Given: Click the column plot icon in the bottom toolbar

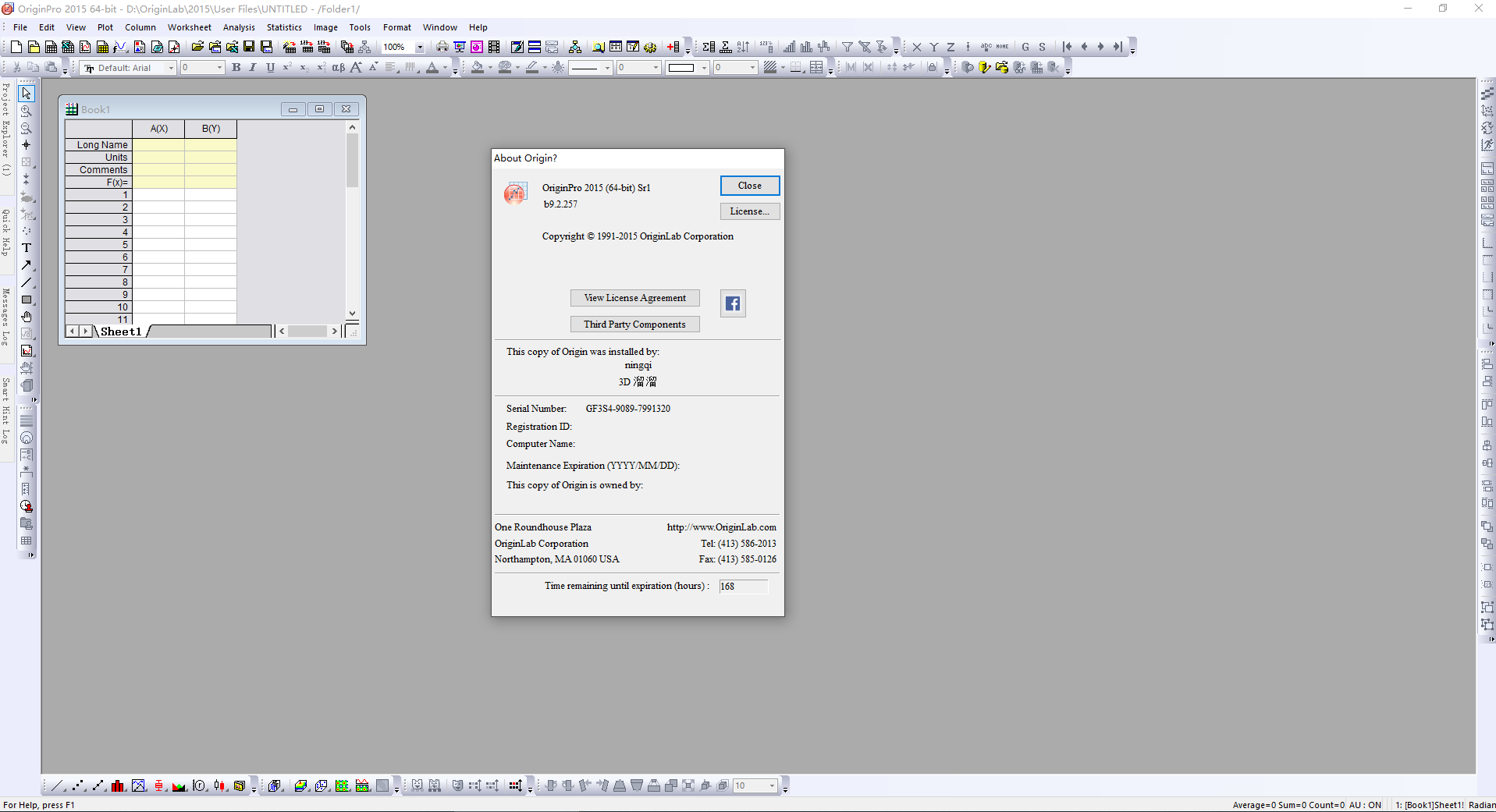Looking at the screenshot, I should pos(118,785).
